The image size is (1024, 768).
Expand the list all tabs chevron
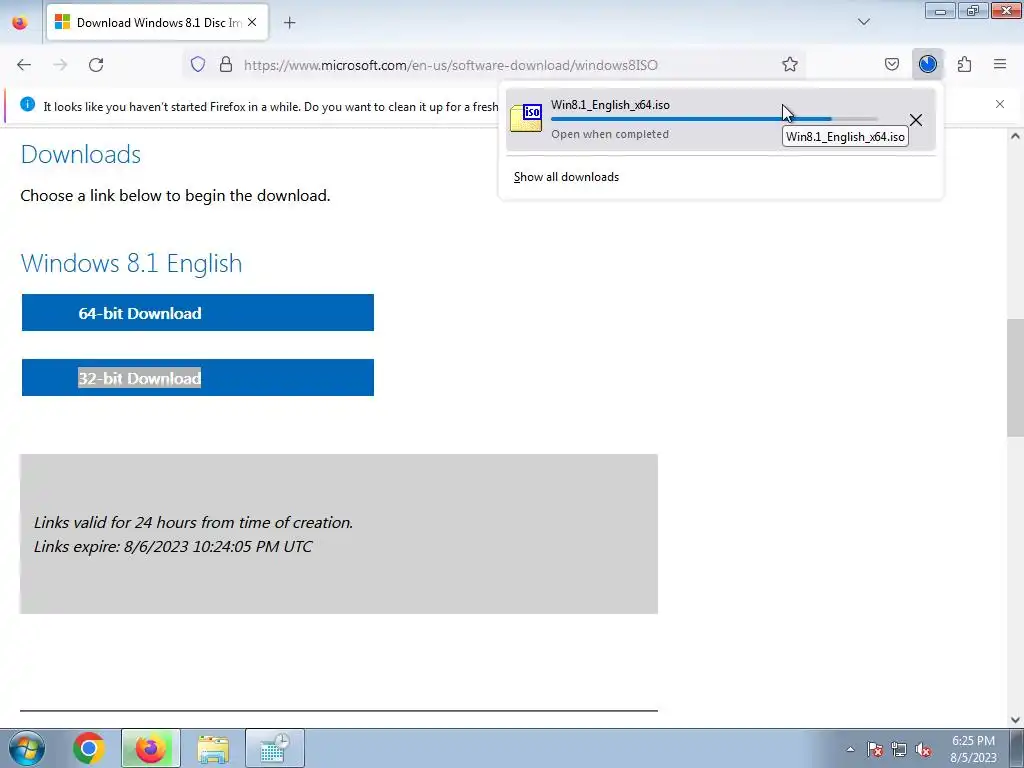click(863, 22)
